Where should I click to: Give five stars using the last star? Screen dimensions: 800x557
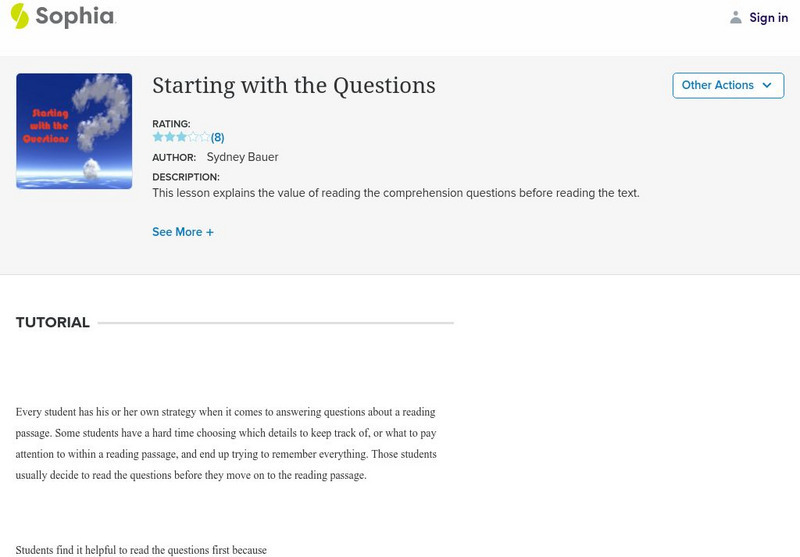tap(204, 137)
